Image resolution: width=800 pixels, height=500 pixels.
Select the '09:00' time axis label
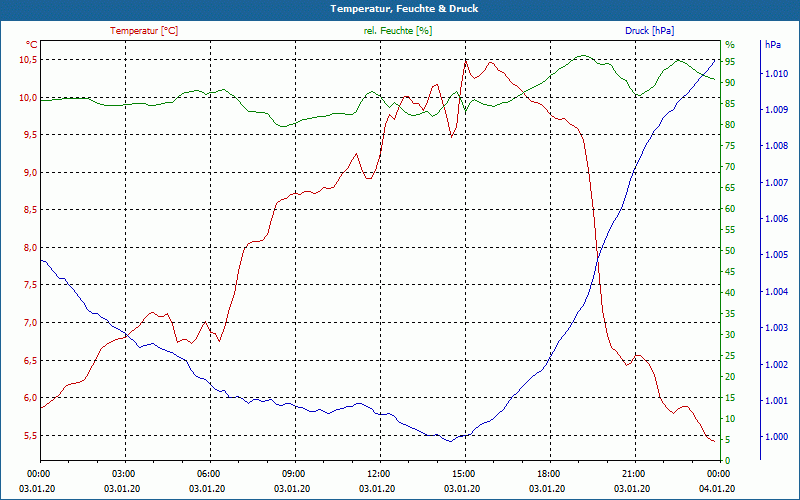coord(292,474)
